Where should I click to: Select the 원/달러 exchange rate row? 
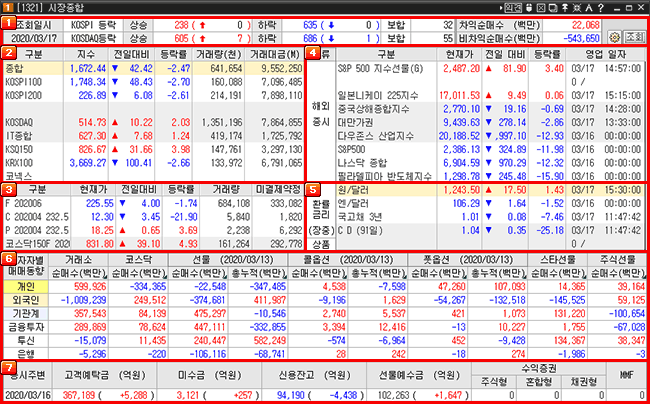(490, 190)
